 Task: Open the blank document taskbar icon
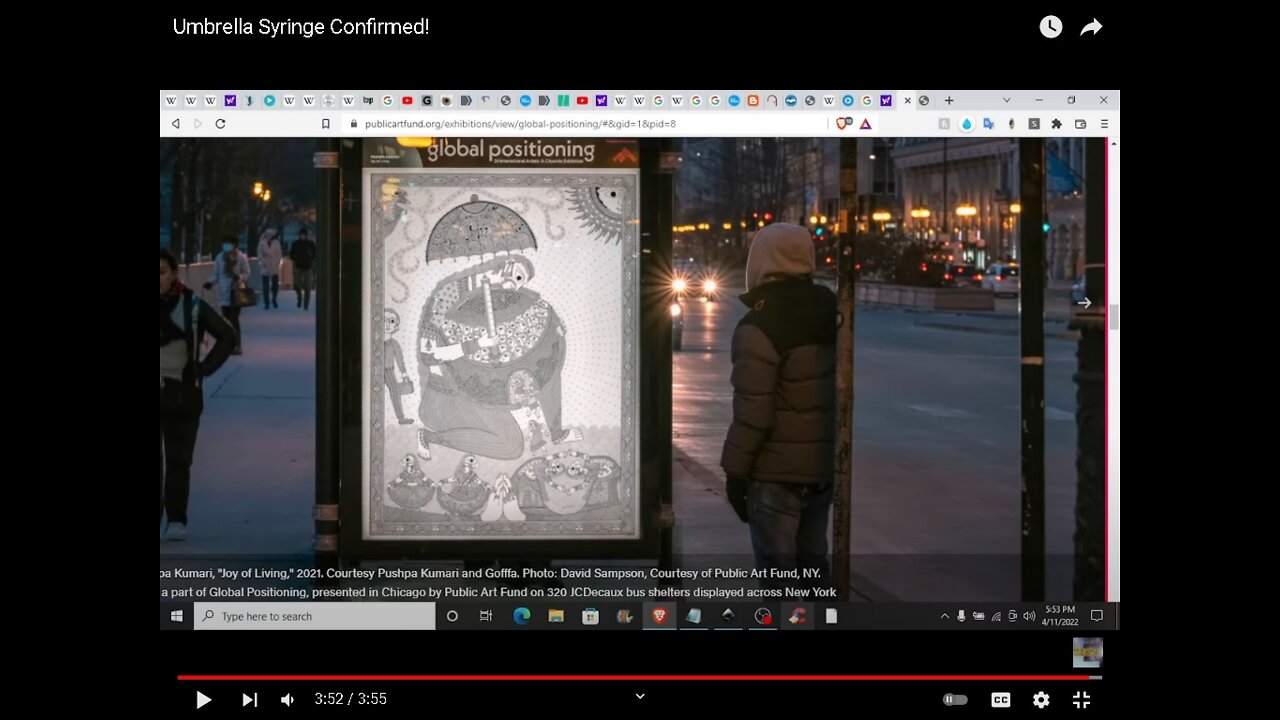tap(831, 616)
